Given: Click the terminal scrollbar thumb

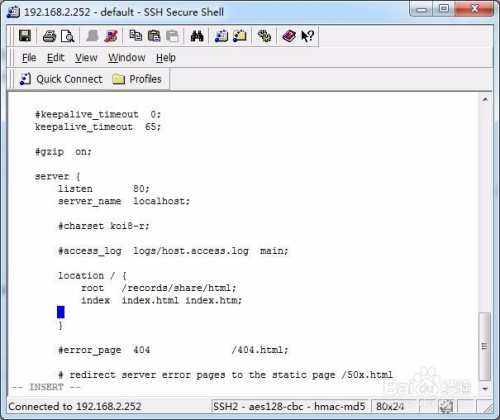Looking at the screenshot, I should [x=485, y=346].
